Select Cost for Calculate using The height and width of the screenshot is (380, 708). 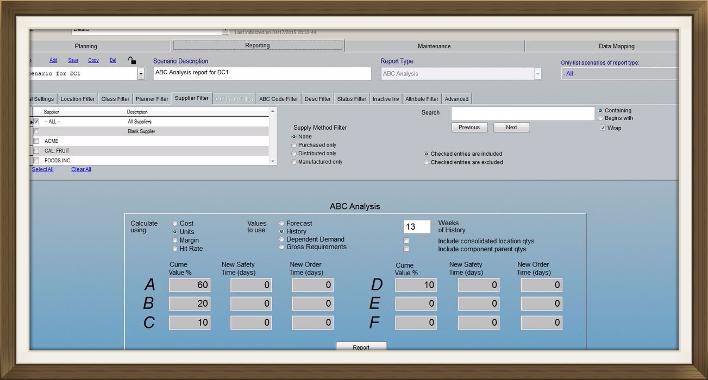[x=175, y=223]
